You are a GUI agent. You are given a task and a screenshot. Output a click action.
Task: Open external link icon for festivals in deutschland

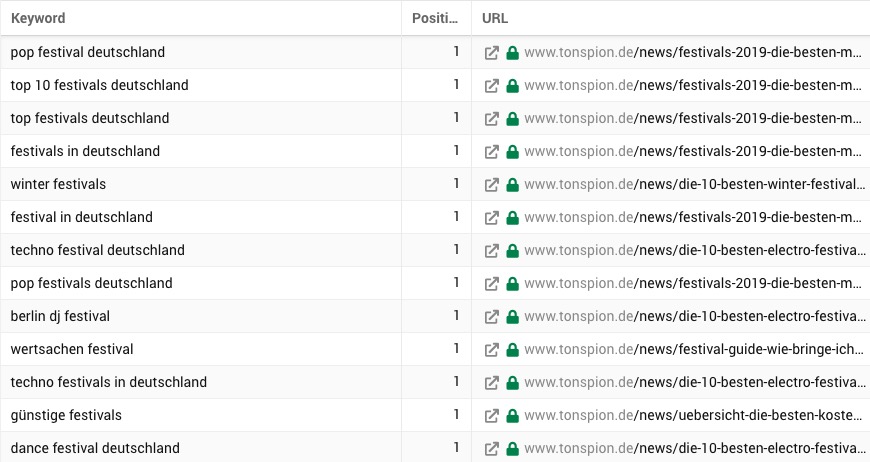(x=492, y=151)
